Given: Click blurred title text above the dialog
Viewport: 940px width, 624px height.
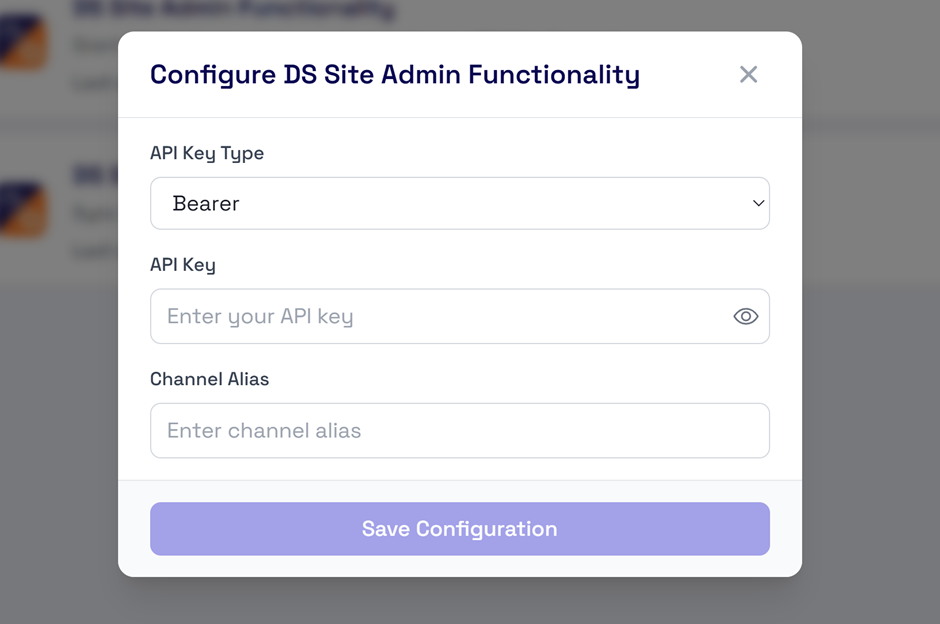Looking at the screenshot, I should click(x=234, y=10).
